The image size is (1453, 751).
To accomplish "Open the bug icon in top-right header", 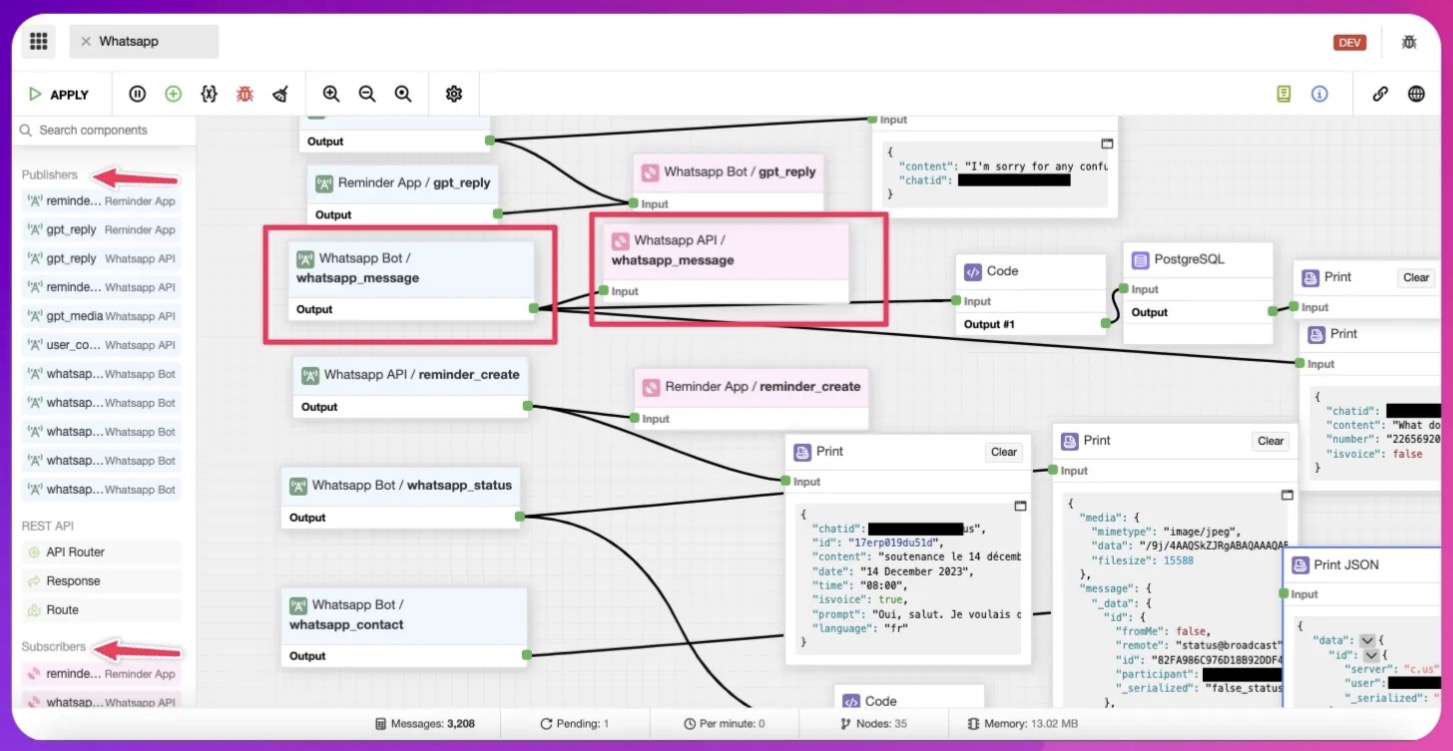I will [1409, 42].
